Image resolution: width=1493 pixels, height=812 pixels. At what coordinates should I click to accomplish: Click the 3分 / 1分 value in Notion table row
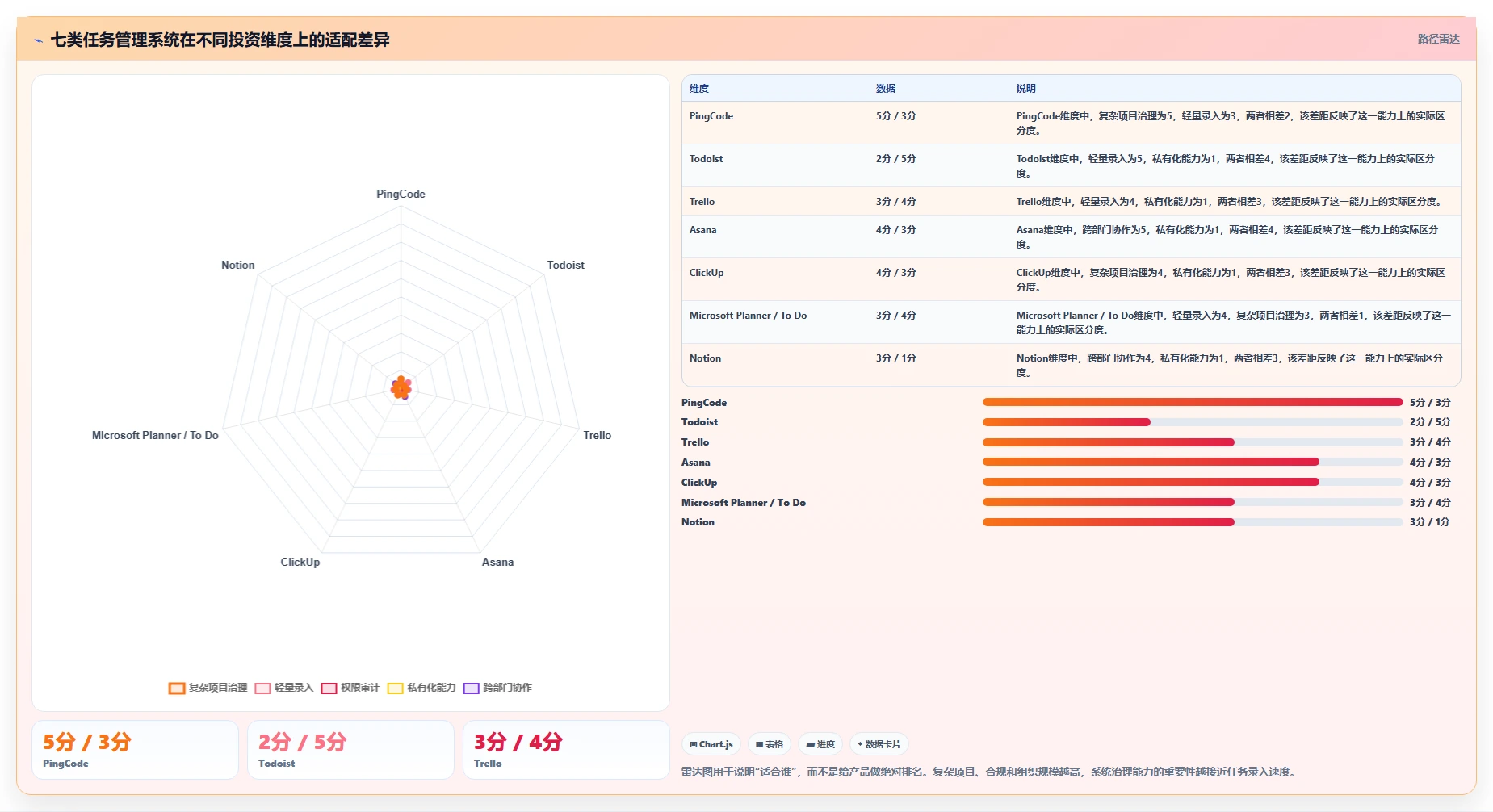pos(895,358)
